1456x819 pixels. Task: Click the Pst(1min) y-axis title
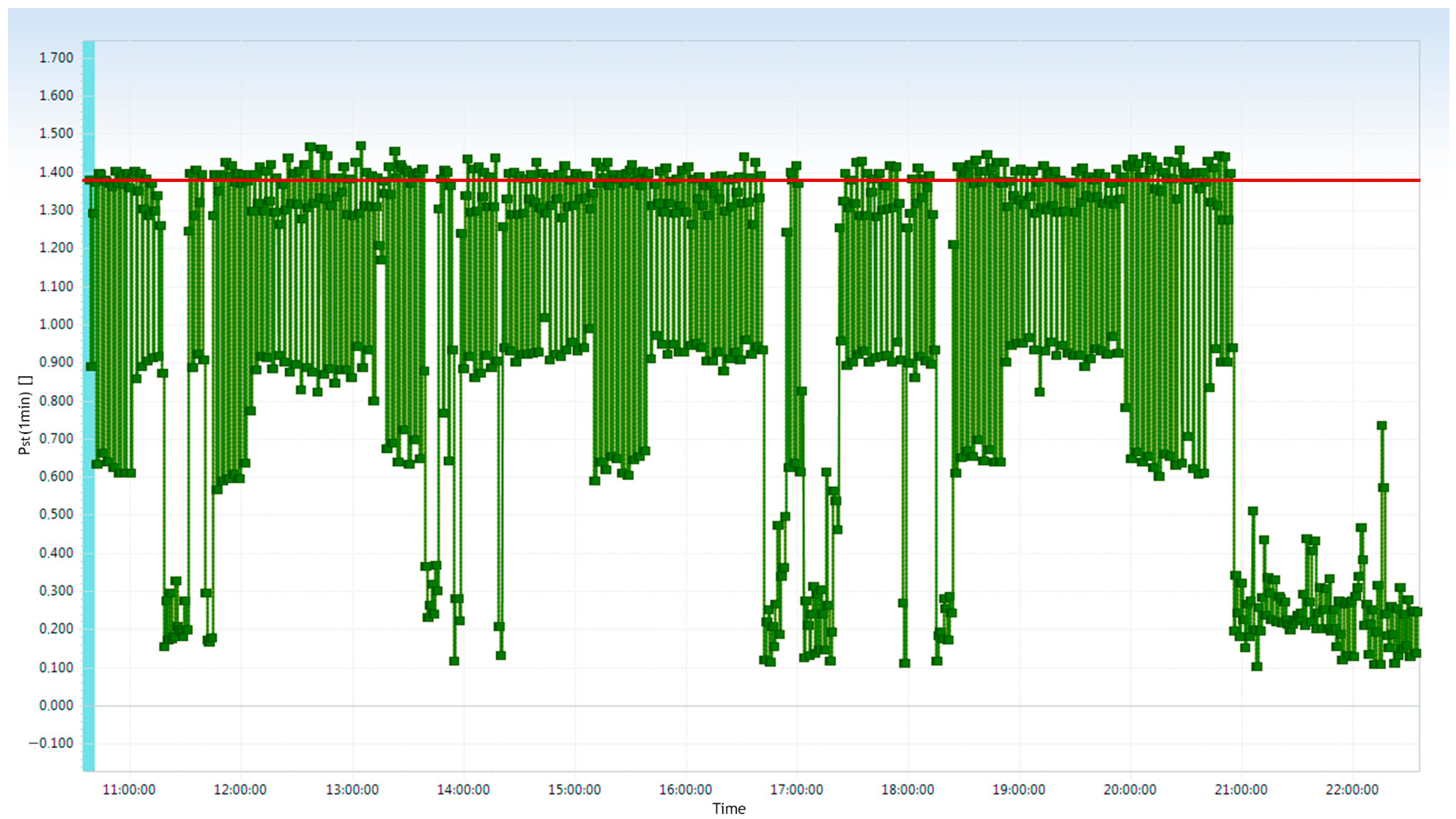[x=25, y=415]
